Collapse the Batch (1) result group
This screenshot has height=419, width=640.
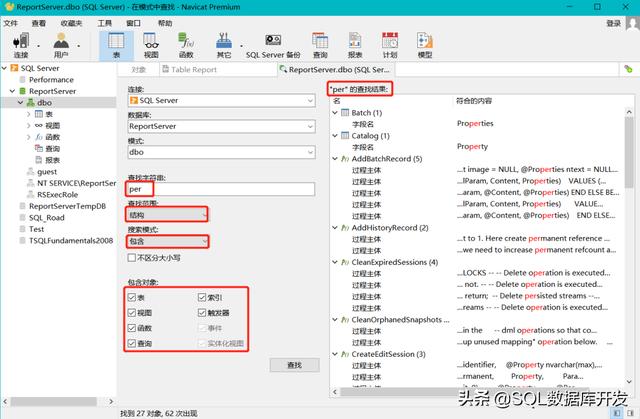tap(335, 112)
